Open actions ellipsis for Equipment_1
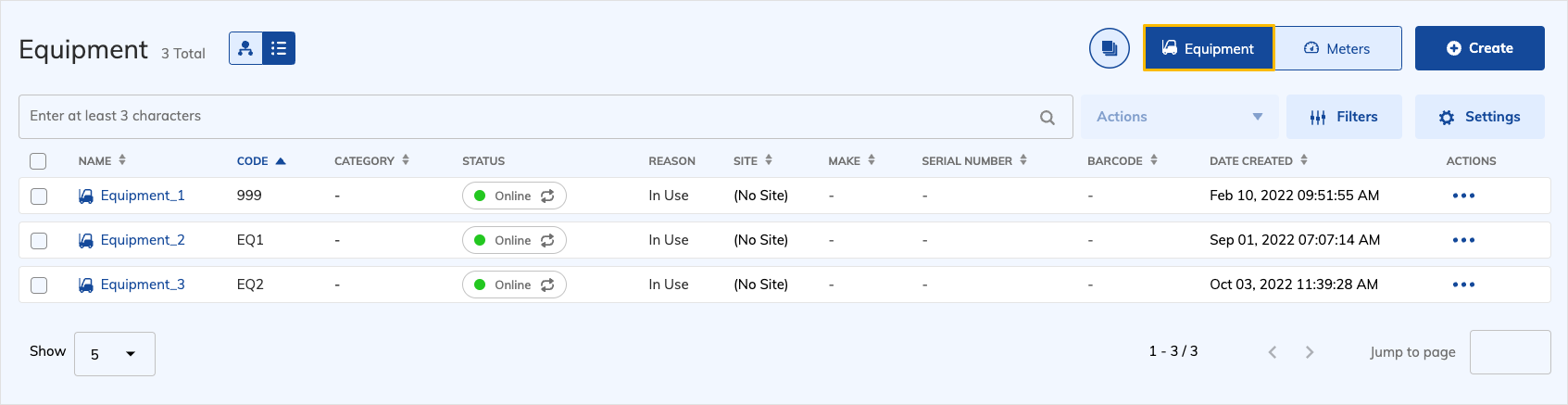Viewport: 1568px width, 405px height. tap(1463, 196)
